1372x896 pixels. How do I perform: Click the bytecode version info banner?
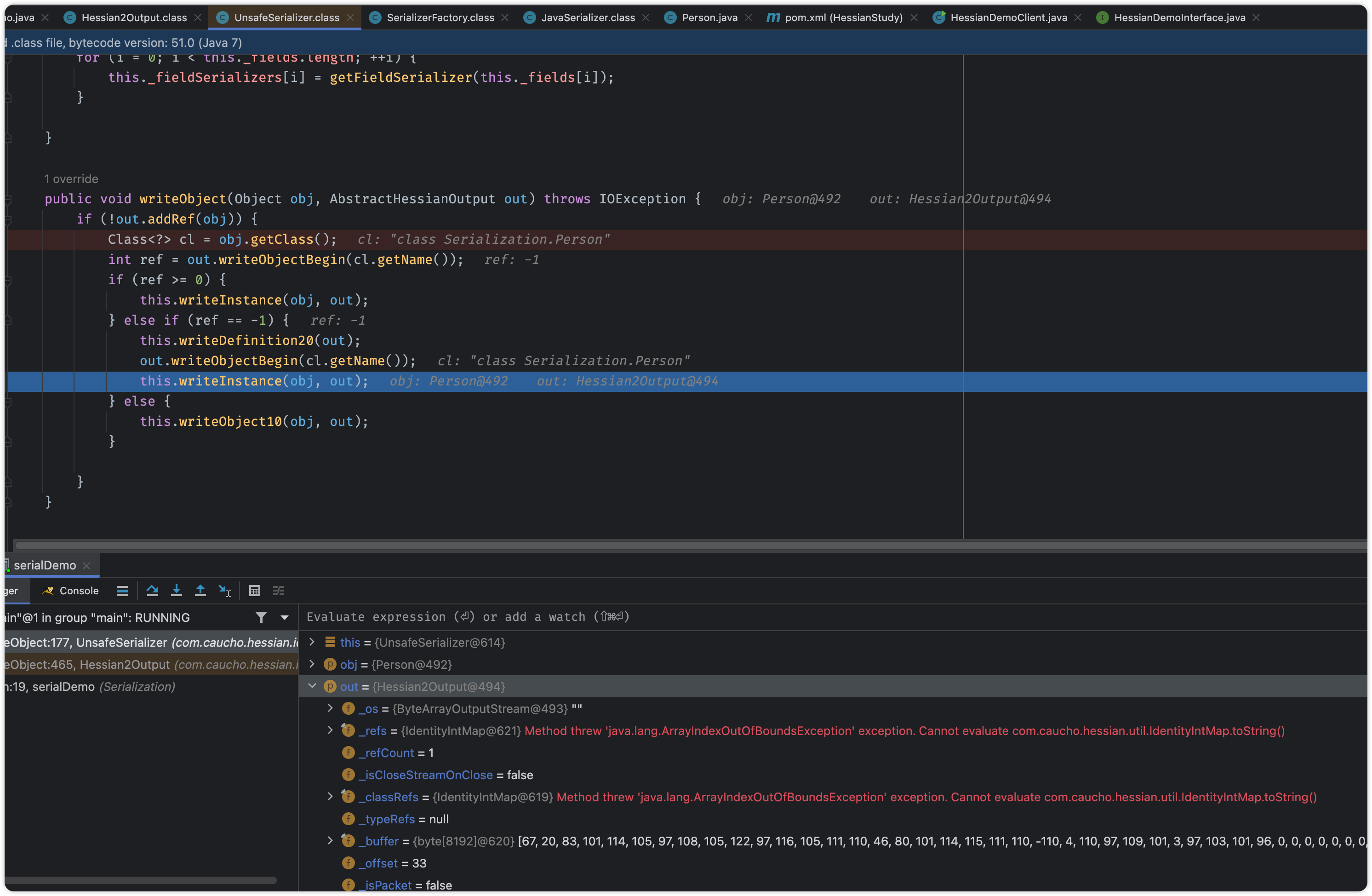pos(686,43)
